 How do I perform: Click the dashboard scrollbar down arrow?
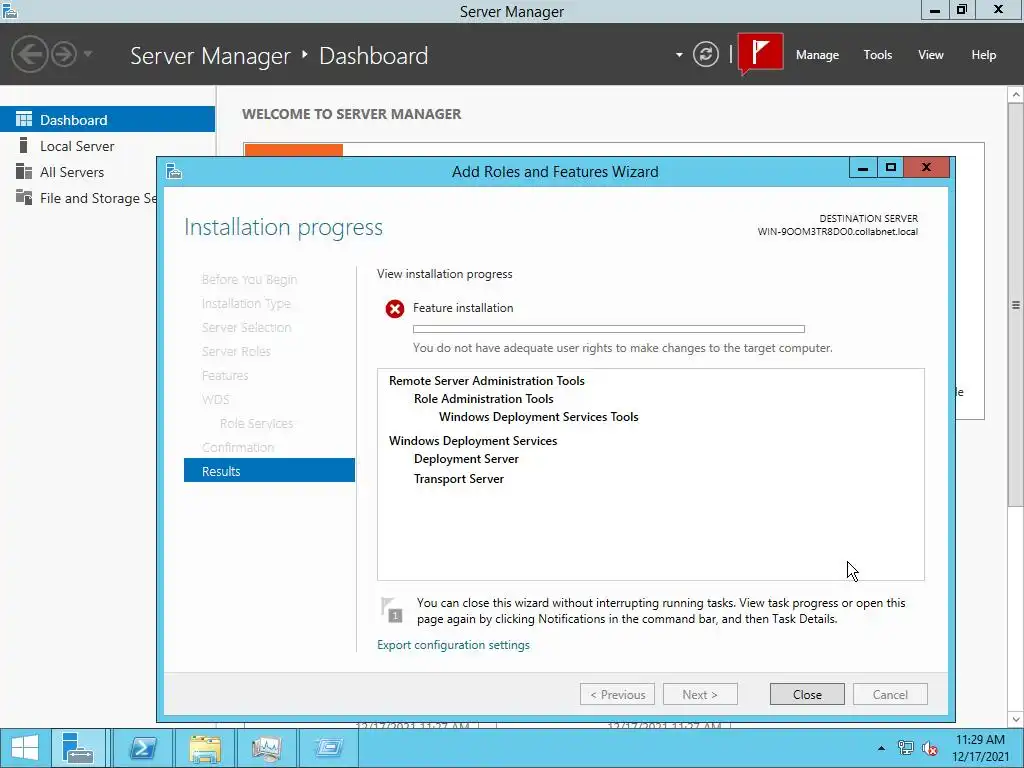pos(1016,719)
